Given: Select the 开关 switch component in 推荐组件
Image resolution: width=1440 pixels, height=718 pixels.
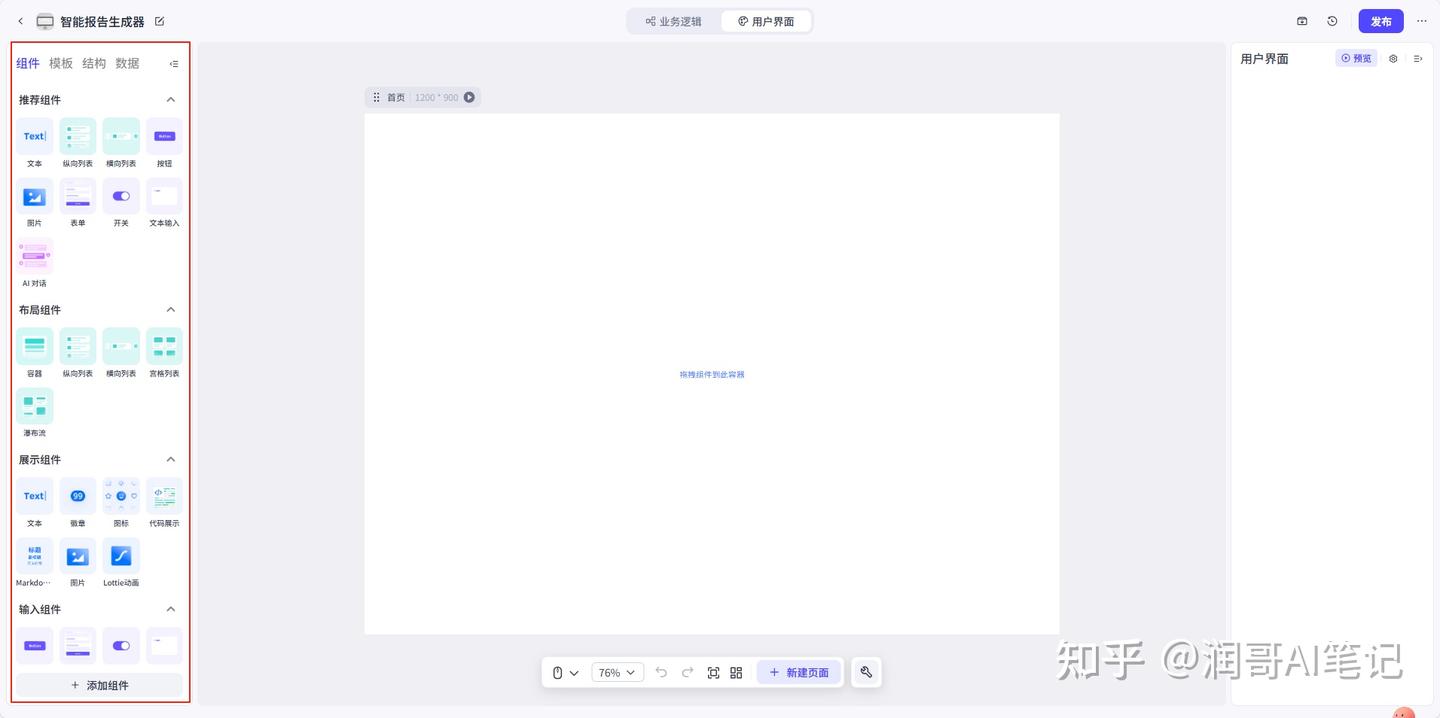Looking at the screenshot, I should click(121, 196).
